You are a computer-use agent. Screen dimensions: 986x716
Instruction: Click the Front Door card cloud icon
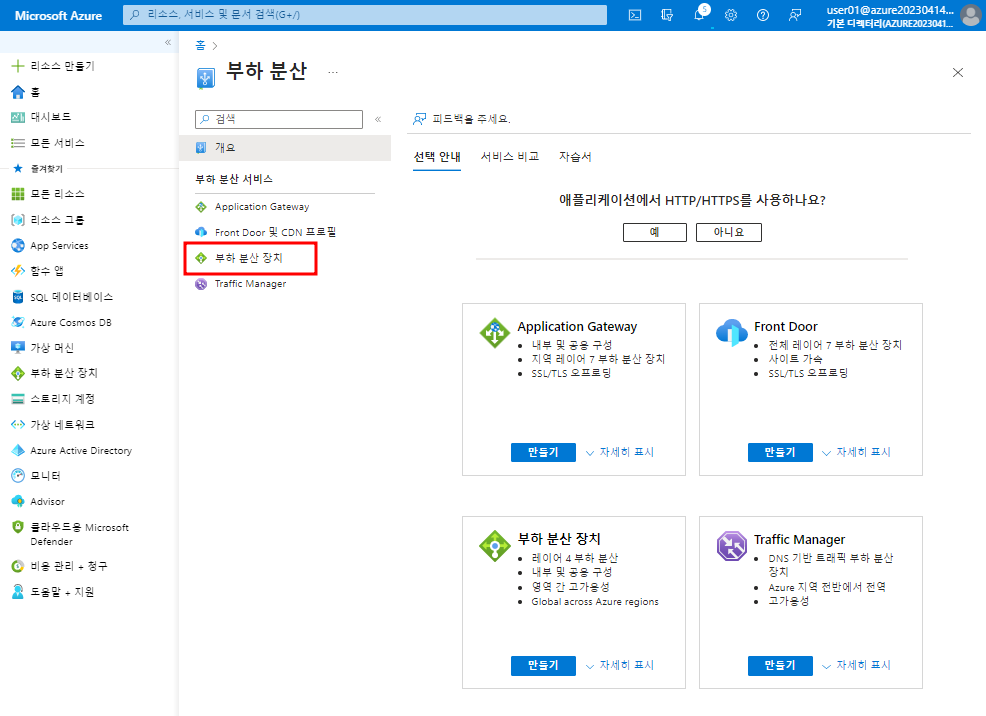click(732, 333)
